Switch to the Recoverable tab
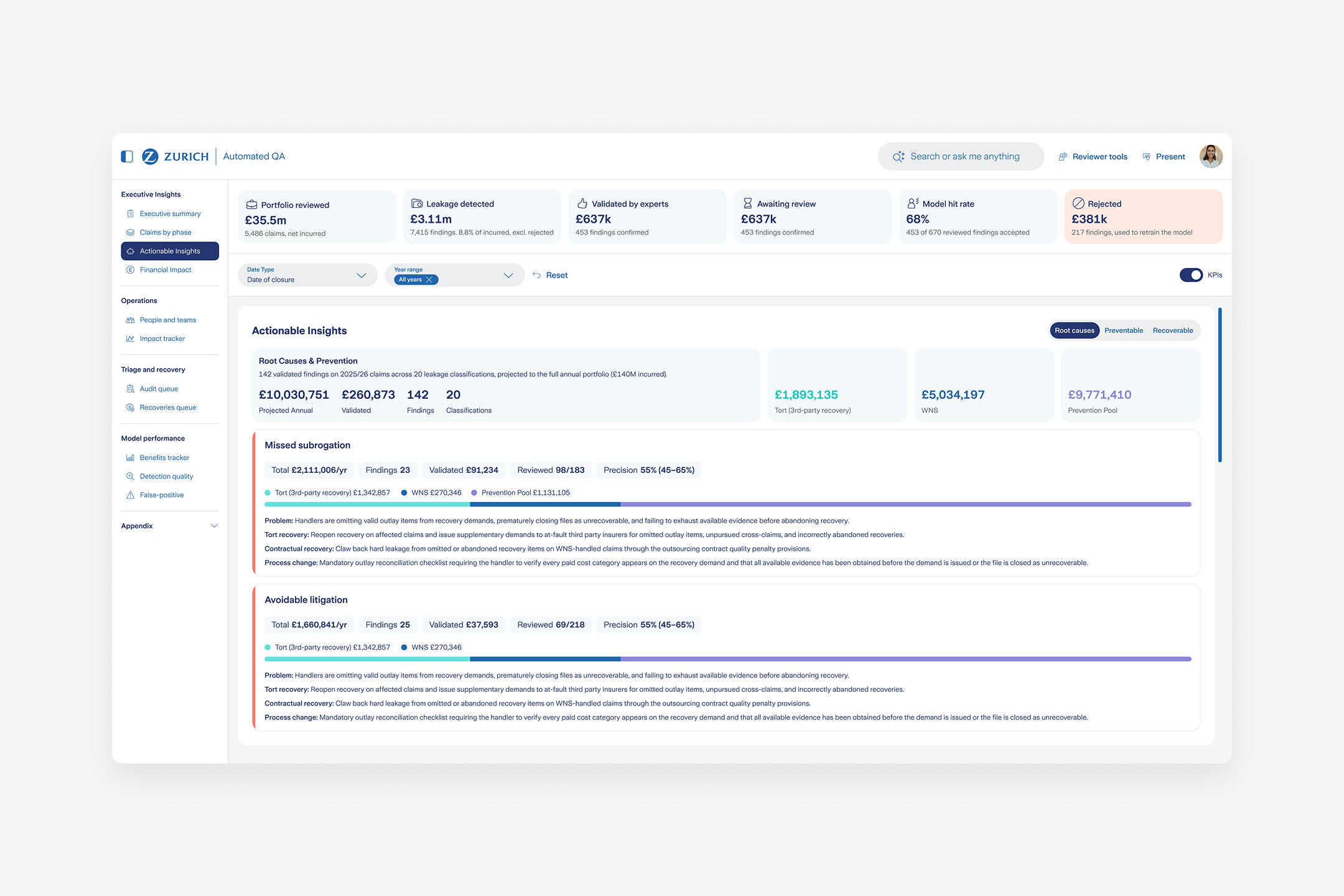The width and height of the screenshot is (1344, 896). coord(1172,330)
